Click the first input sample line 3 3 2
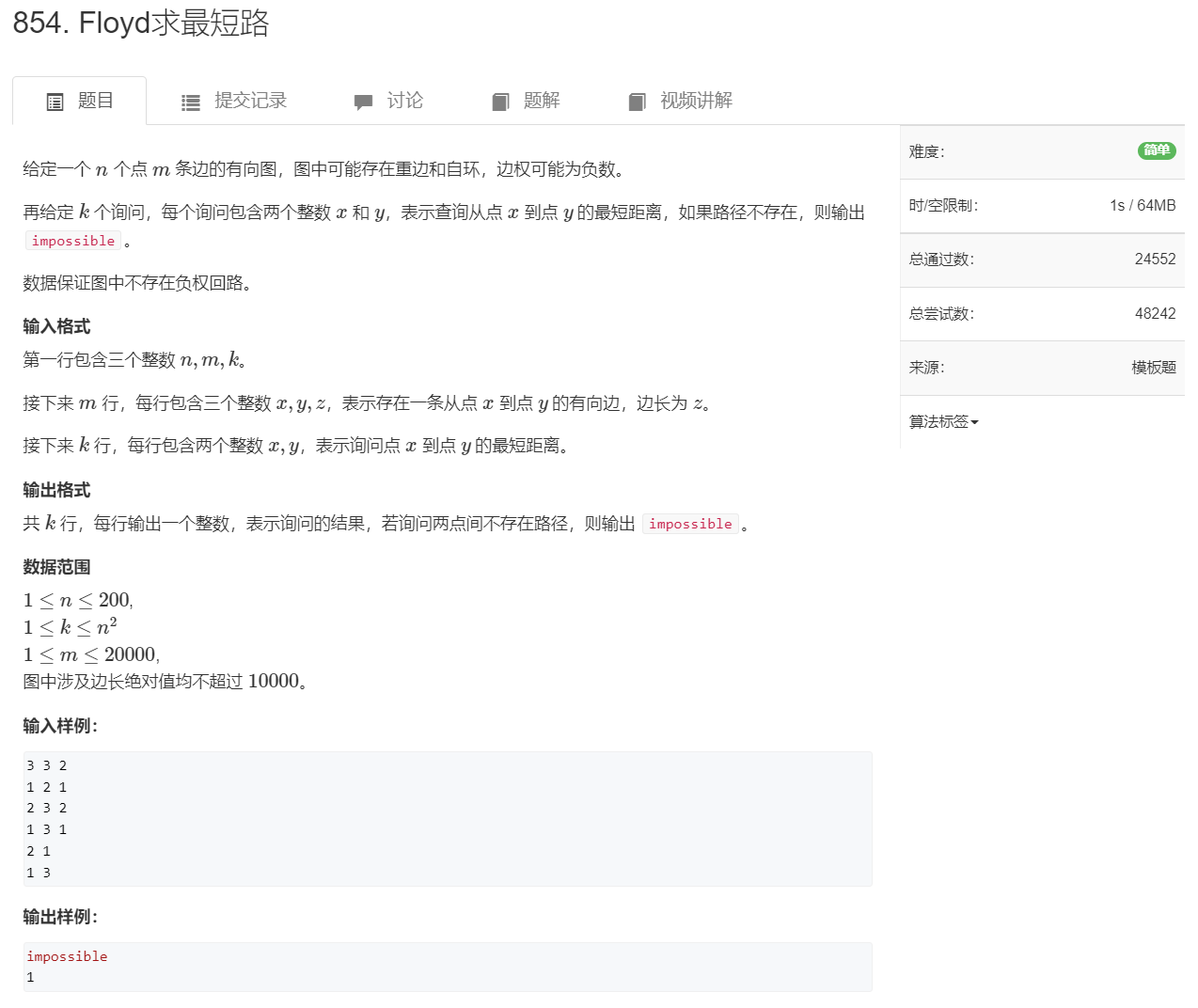 47,765
